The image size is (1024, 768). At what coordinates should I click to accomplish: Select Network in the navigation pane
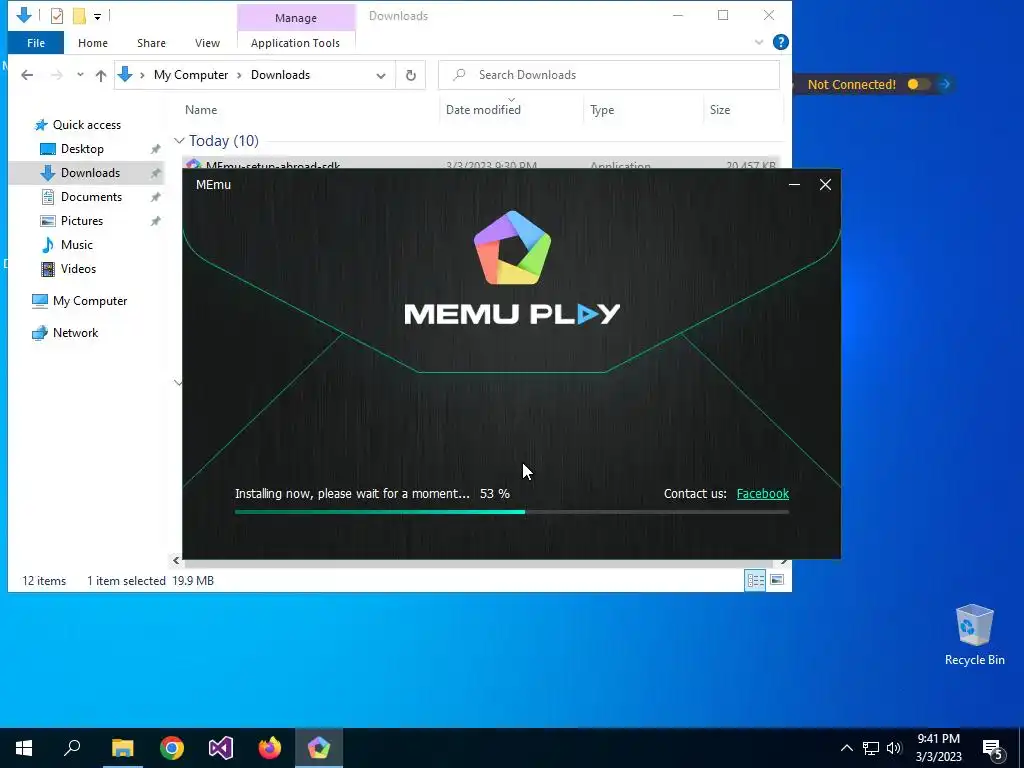click(x=75, y=333)
